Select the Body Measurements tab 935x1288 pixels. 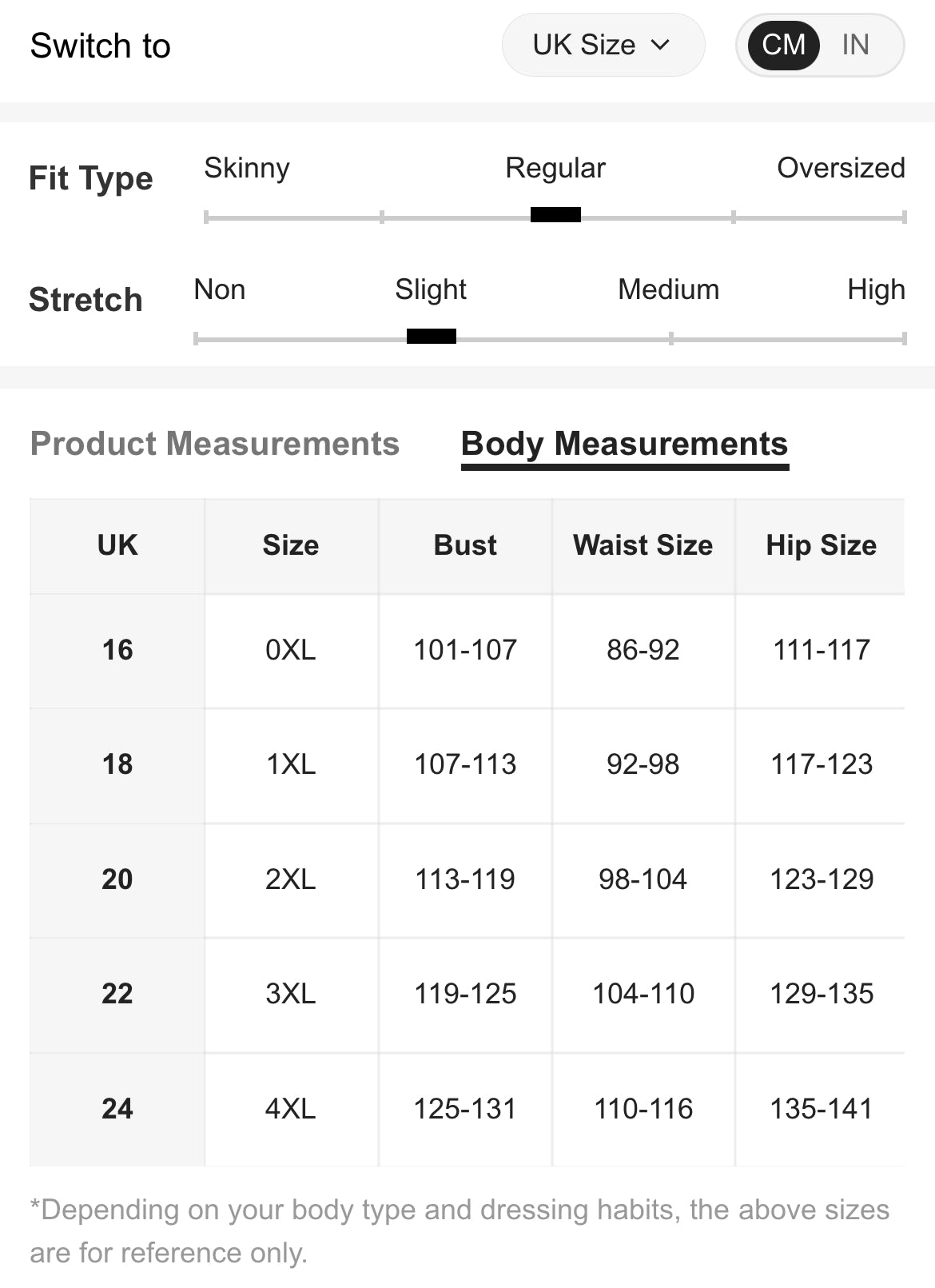click(x=624, y=444)
